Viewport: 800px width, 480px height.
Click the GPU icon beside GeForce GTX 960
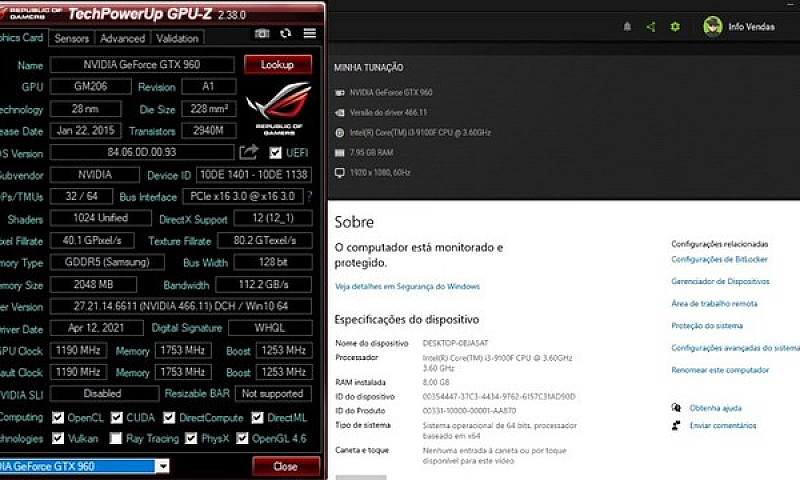pos(339,93)
